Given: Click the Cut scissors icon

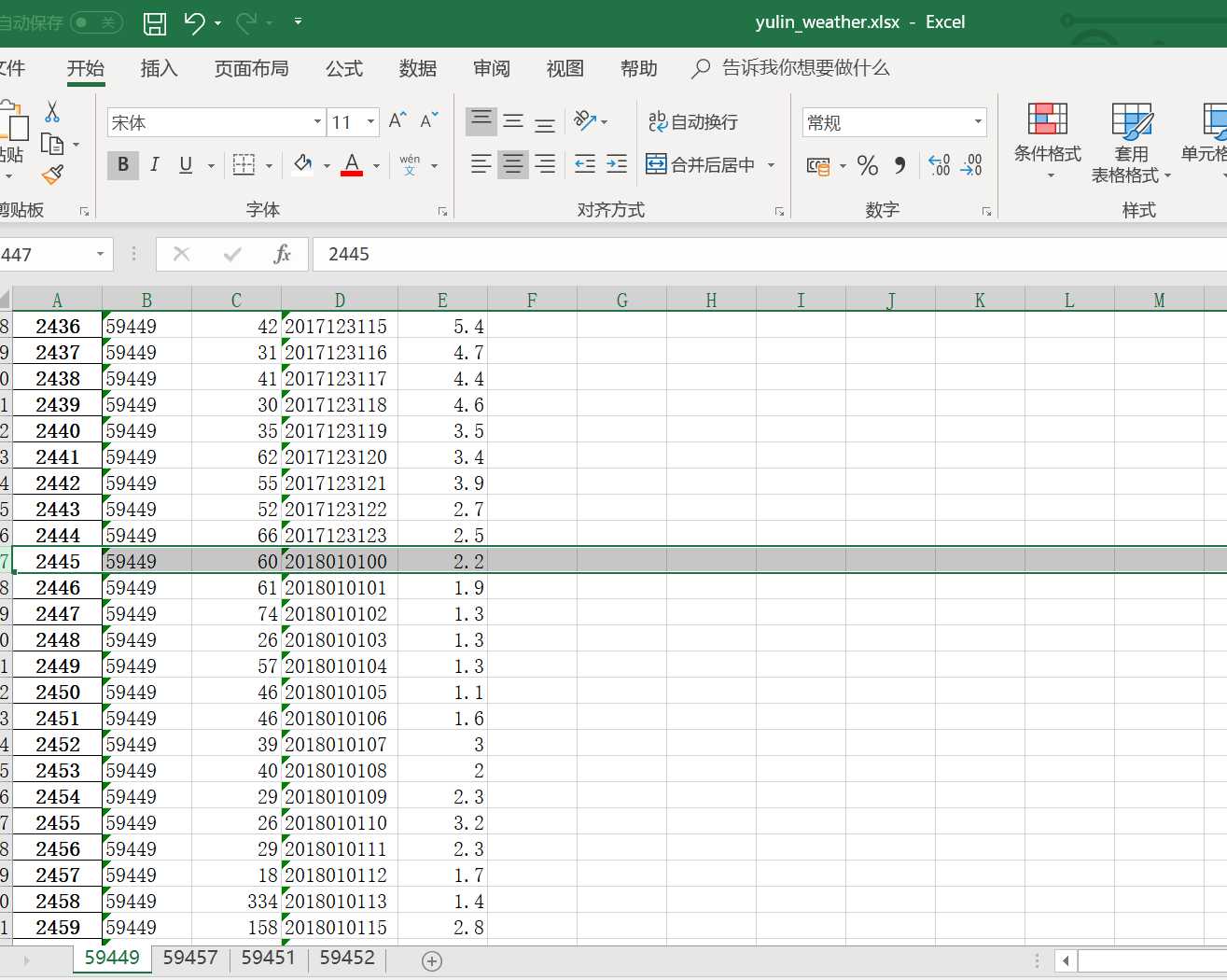Looking at the screenshot, I should (x=52, y=112).
